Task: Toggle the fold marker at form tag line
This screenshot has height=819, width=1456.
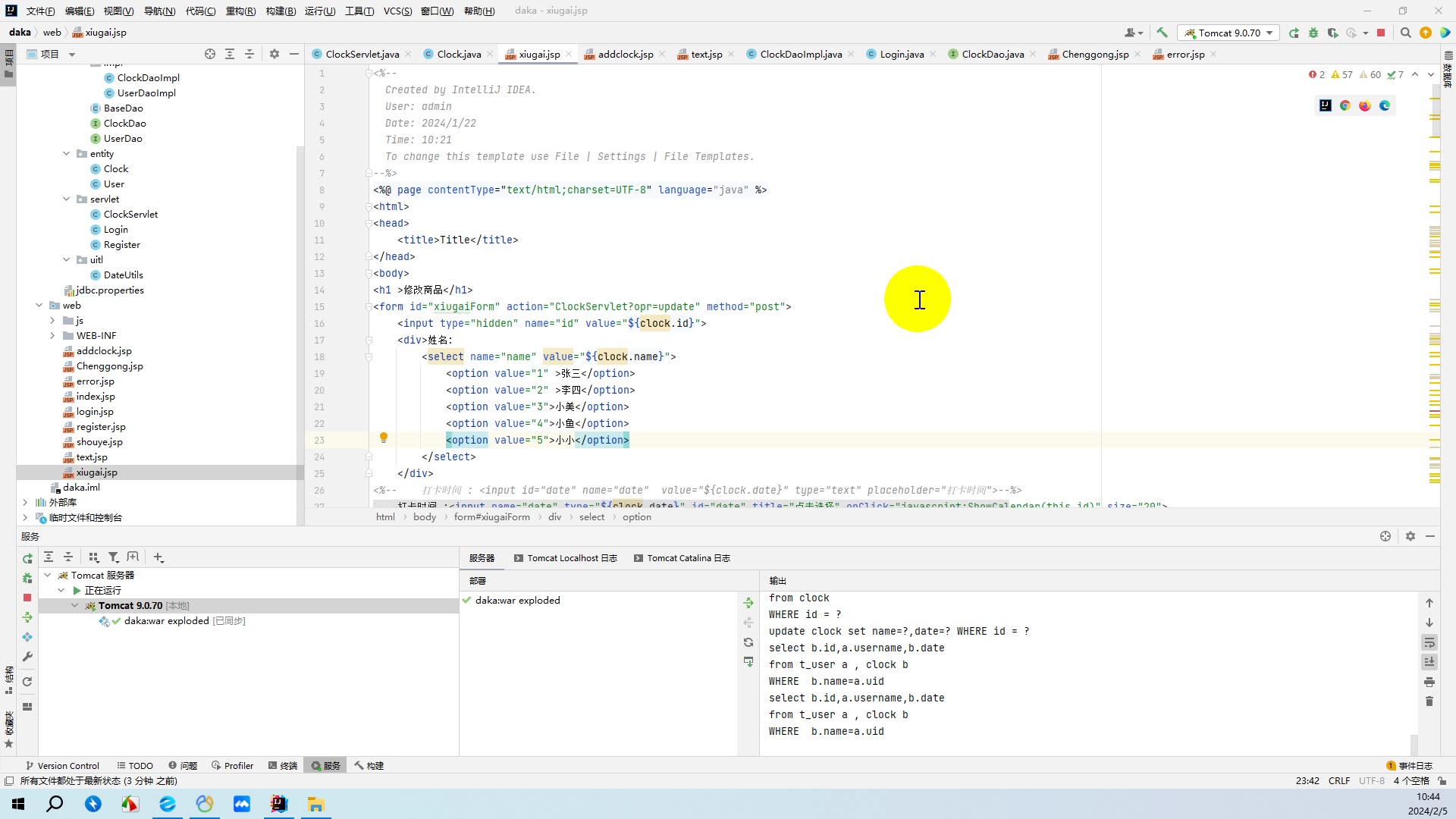Action: (369, 307)
